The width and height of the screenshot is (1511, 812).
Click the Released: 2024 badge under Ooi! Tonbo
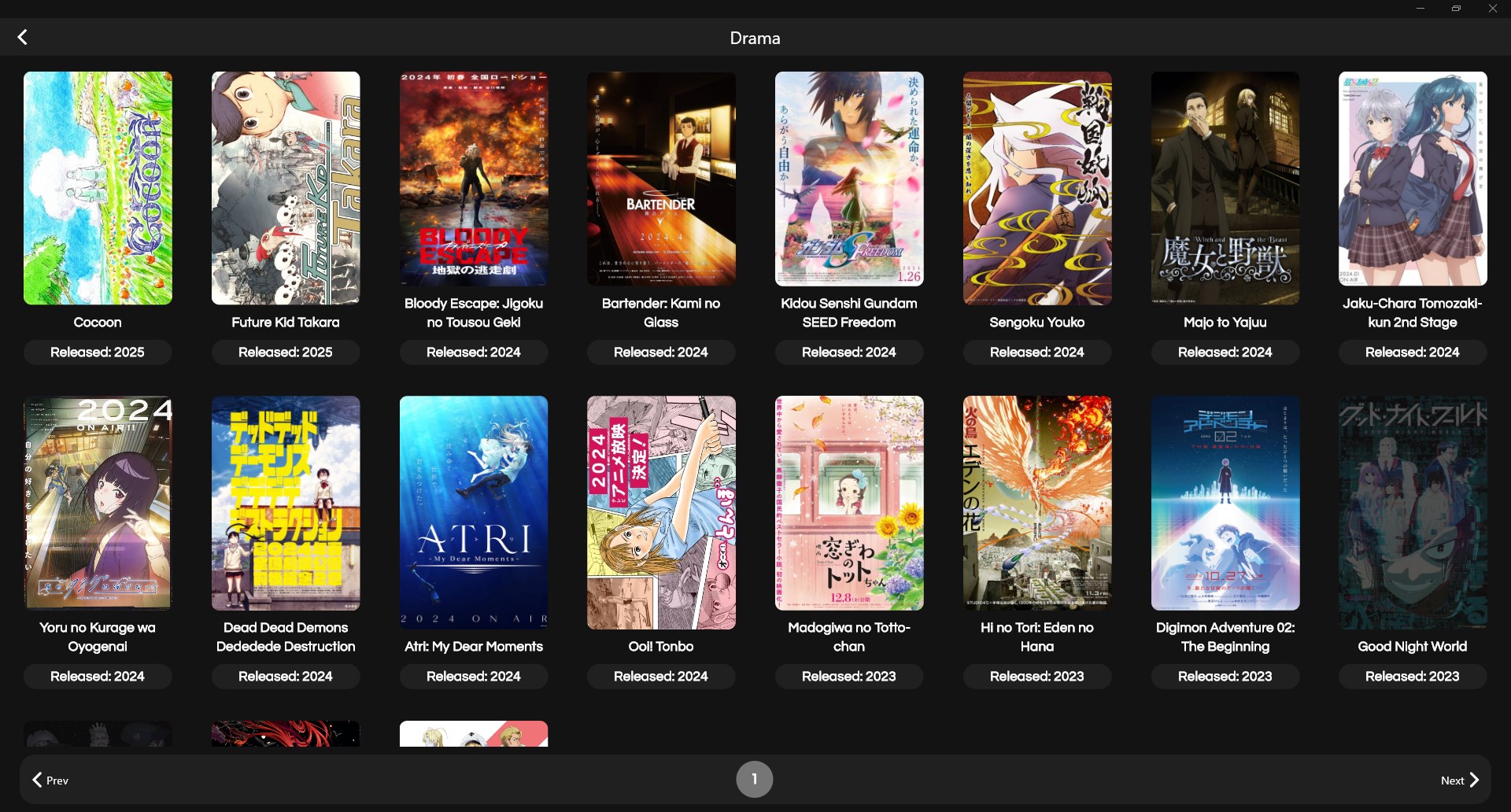click(x=661, y=676)
